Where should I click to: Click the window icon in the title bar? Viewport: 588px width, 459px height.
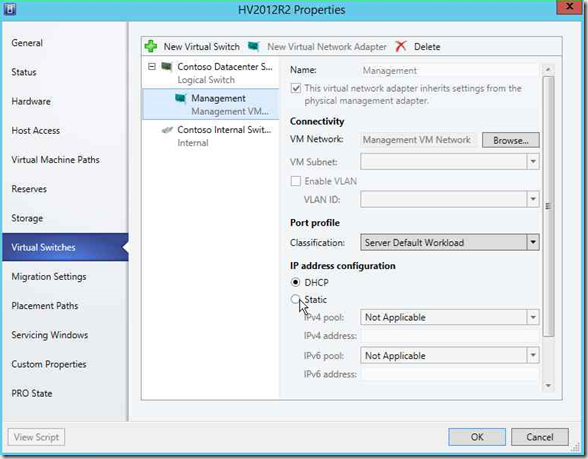tap(9, 9)
